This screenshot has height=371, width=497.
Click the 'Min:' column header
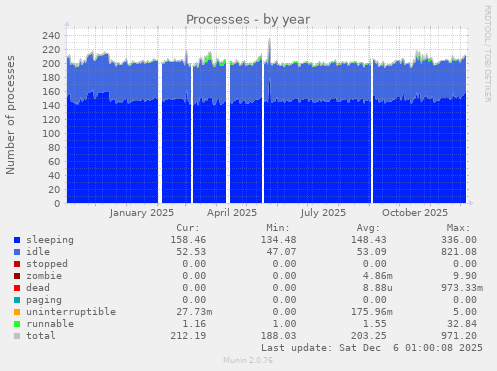pyautogui.click(x=278, y=228)
